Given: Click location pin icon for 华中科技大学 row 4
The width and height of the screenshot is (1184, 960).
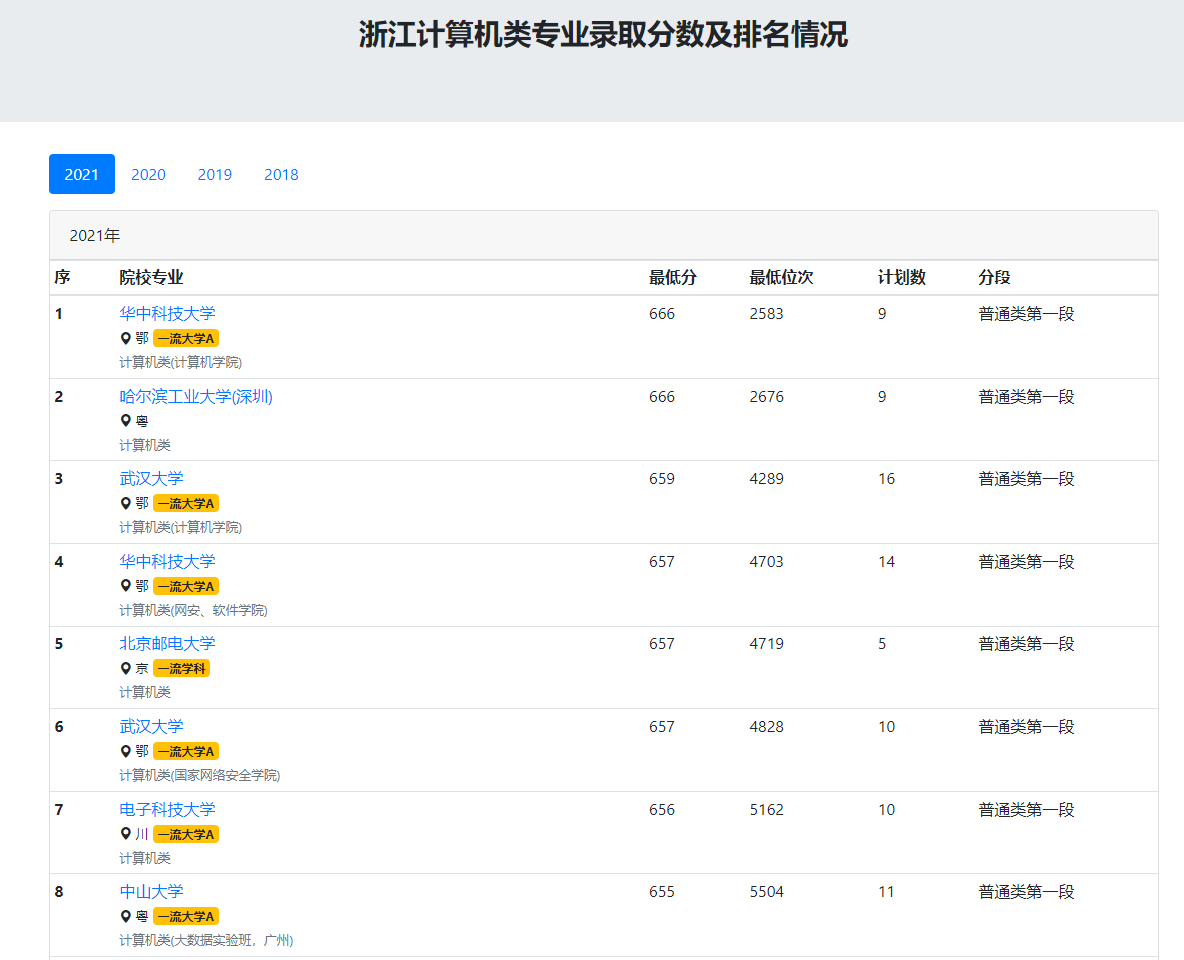Looking at the screenshot, I should point(126,586).
